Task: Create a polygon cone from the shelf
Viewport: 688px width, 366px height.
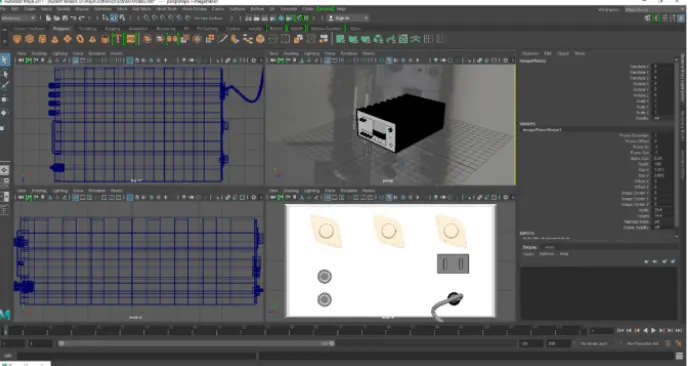Action: [x=54, y=39]
